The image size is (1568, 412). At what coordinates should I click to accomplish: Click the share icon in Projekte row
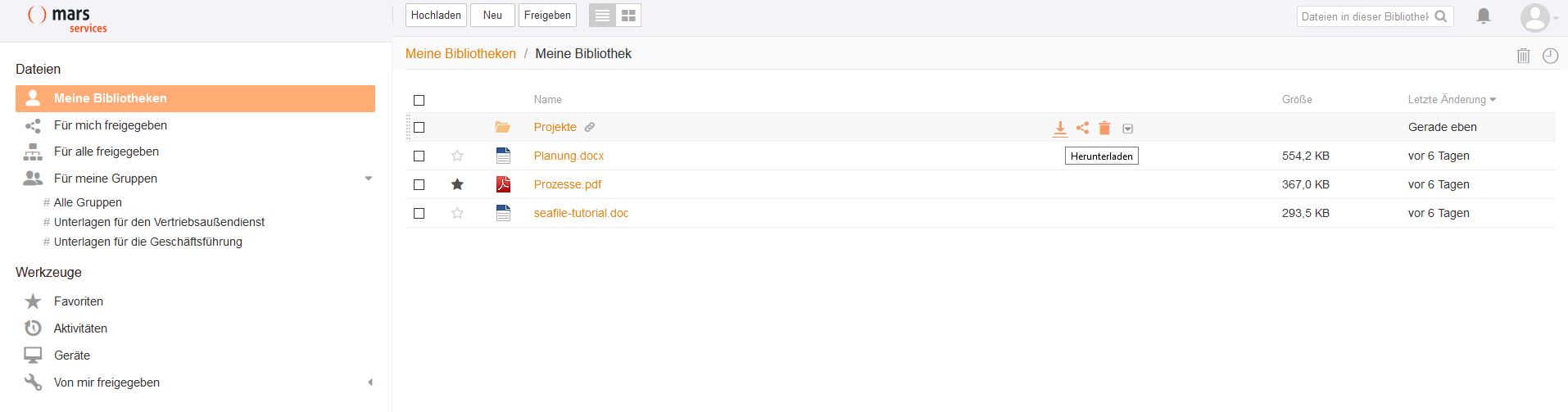point(1082,128)
